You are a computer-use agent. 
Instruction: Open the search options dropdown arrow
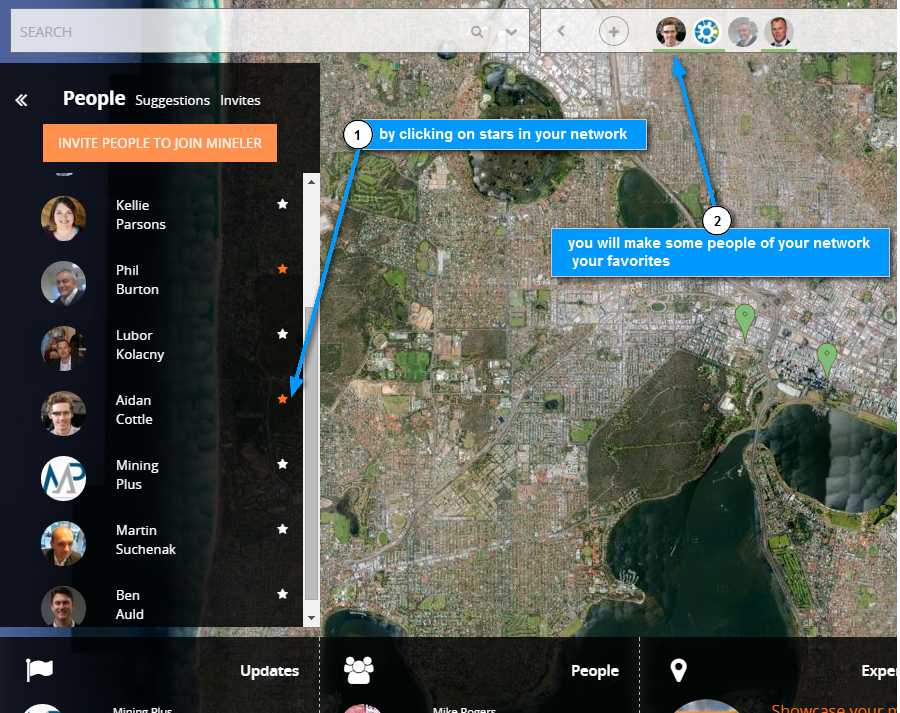[512, 32]
